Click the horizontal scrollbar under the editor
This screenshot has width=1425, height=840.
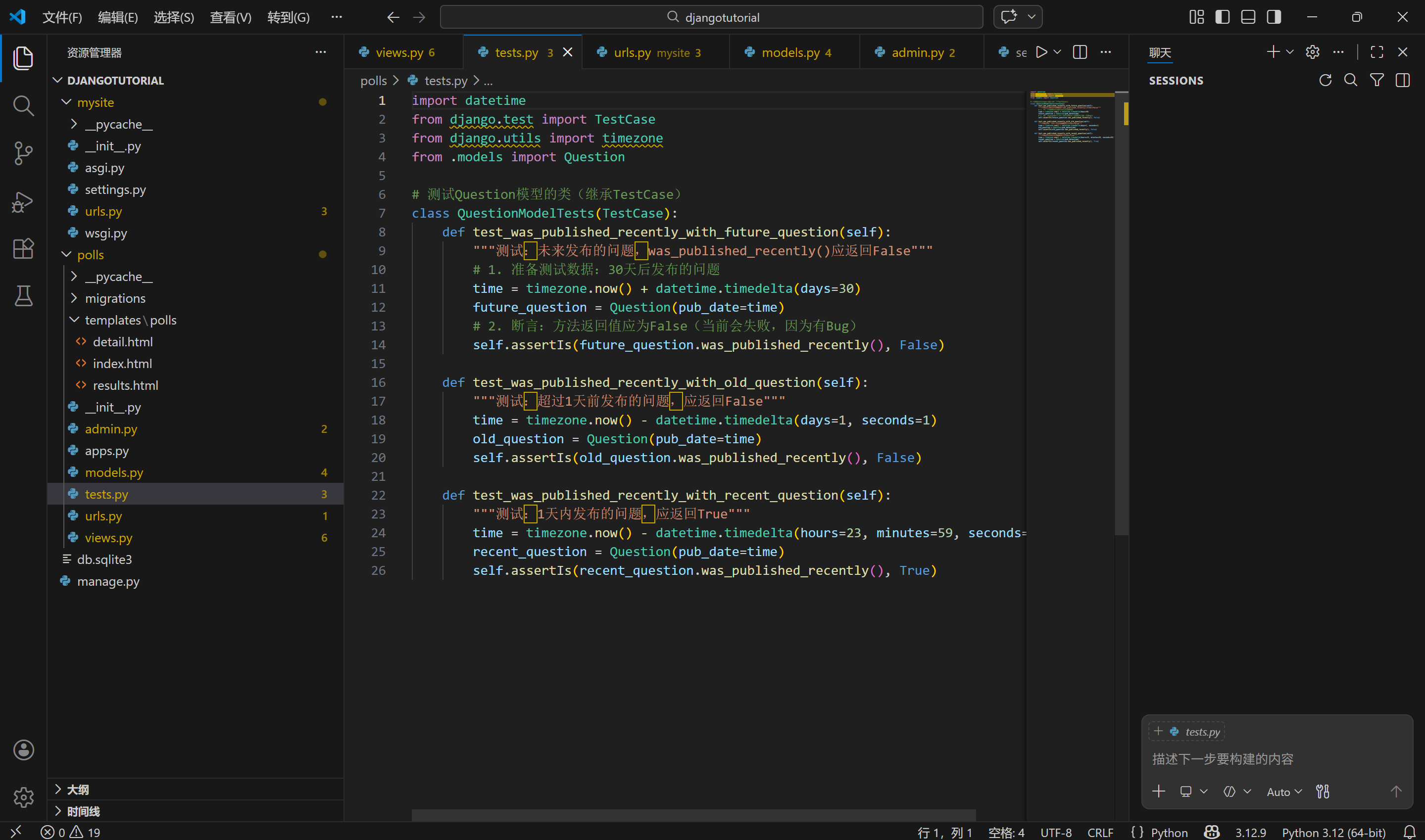point(693,815)
